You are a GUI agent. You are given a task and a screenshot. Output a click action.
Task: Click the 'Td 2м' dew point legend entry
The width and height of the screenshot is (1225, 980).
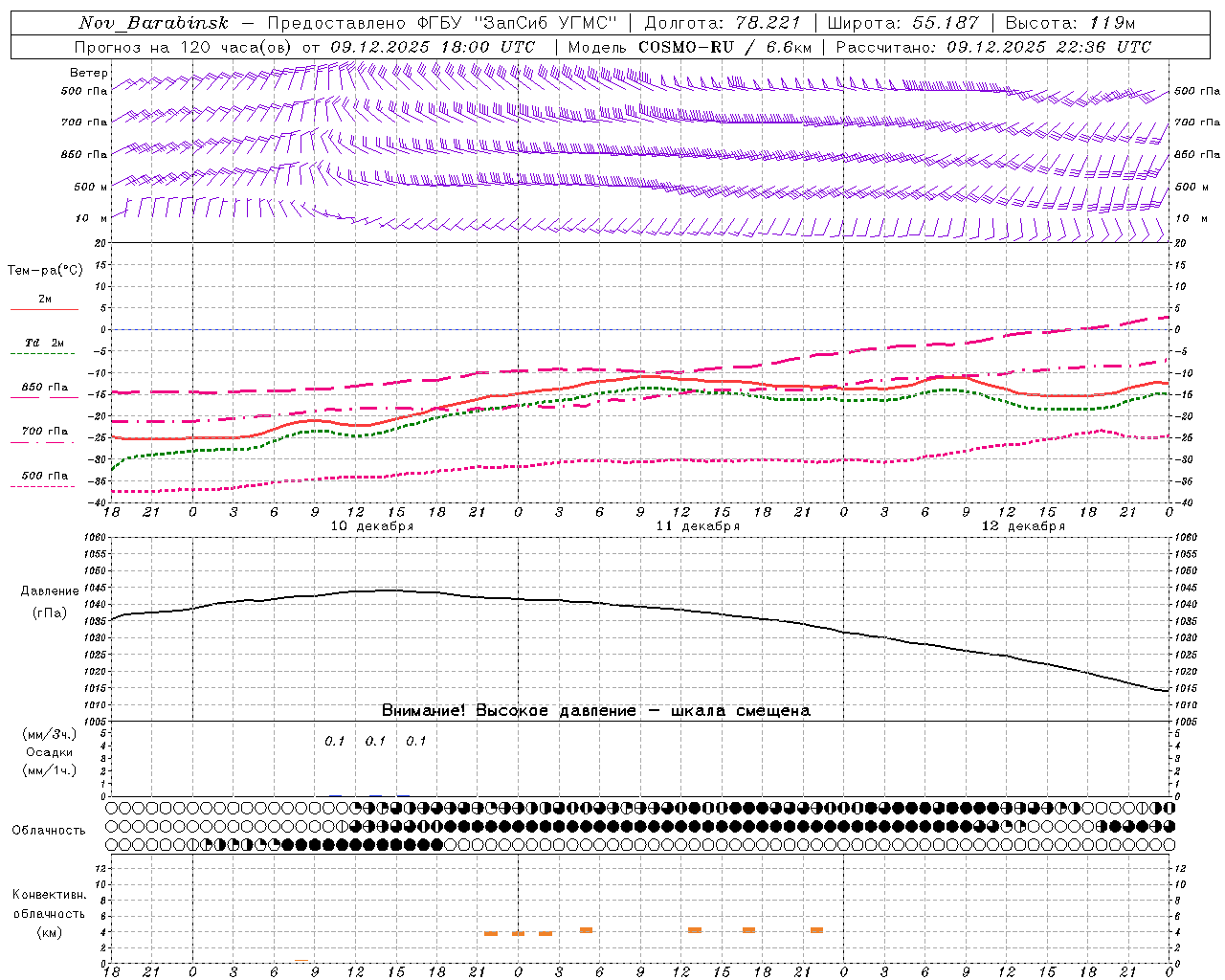[x=44, y=343]
